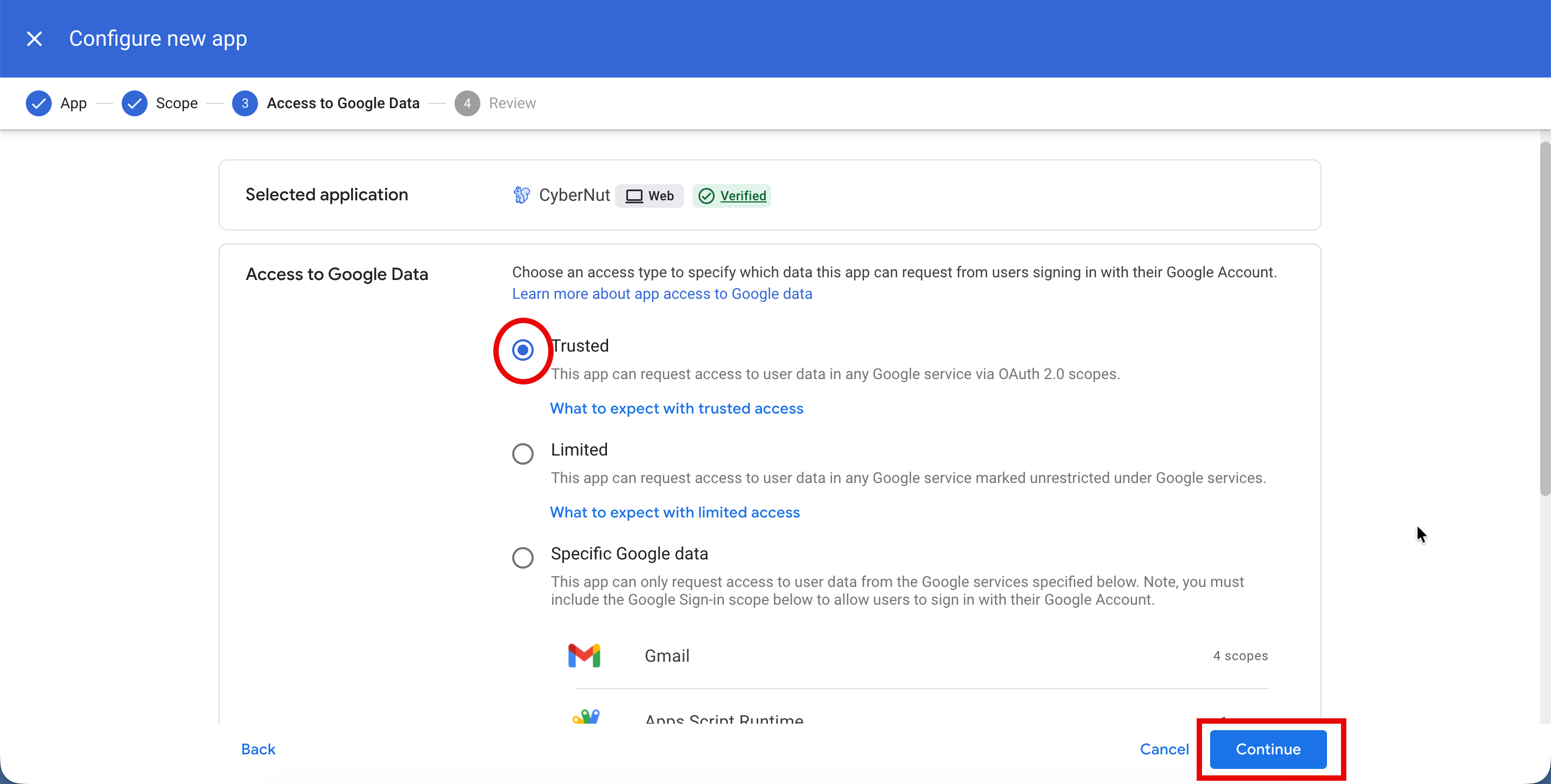
Task: Click the App step checkmark icon
Action: click(39, 103)
